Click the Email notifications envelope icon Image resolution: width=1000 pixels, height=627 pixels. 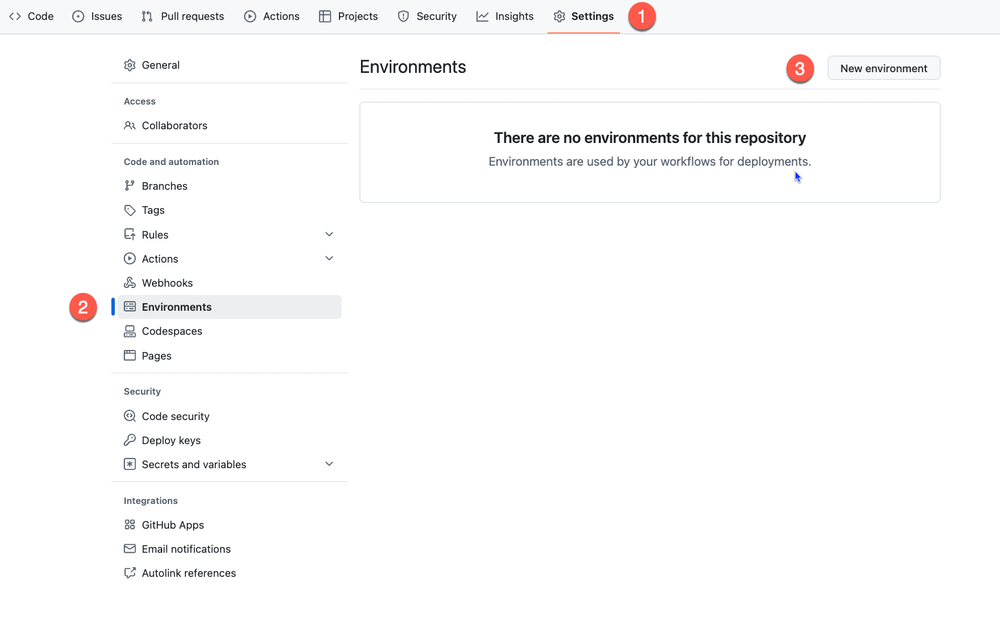click(x=129, y=549)
